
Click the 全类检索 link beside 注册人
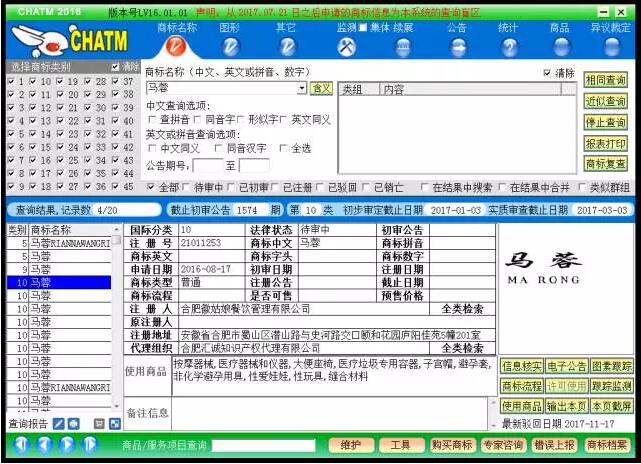click(x=462, y=309)
